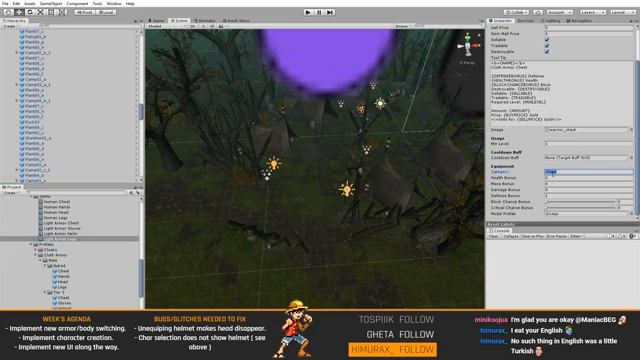Open the Shaded draw mode dropdown
This screenshot has width=640, height=360.
pos(167,26)
